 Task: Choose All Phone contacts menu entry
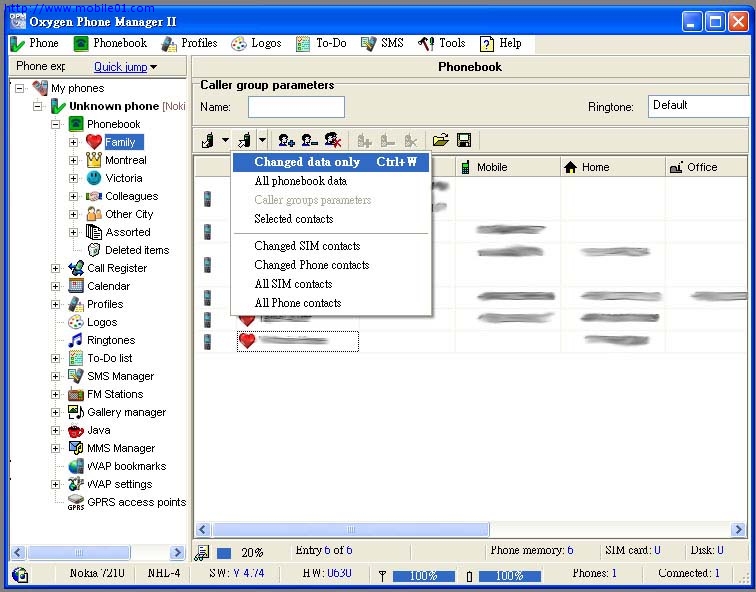point(331,303)
